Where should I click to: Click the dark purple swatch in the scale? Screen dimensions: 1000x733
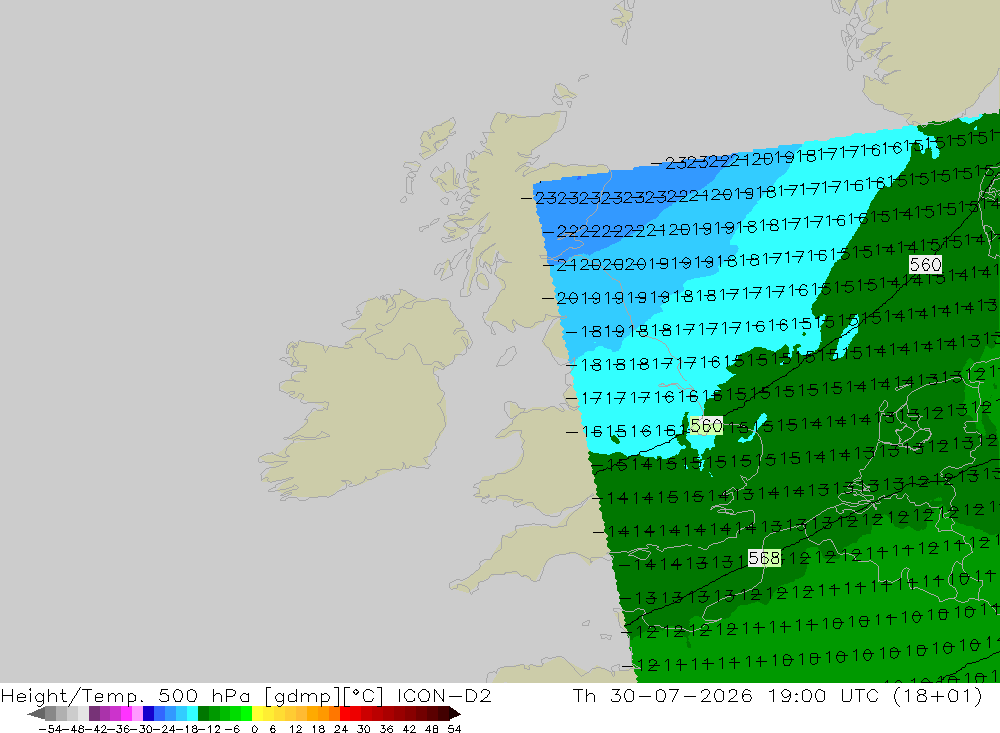coord(94,714)
